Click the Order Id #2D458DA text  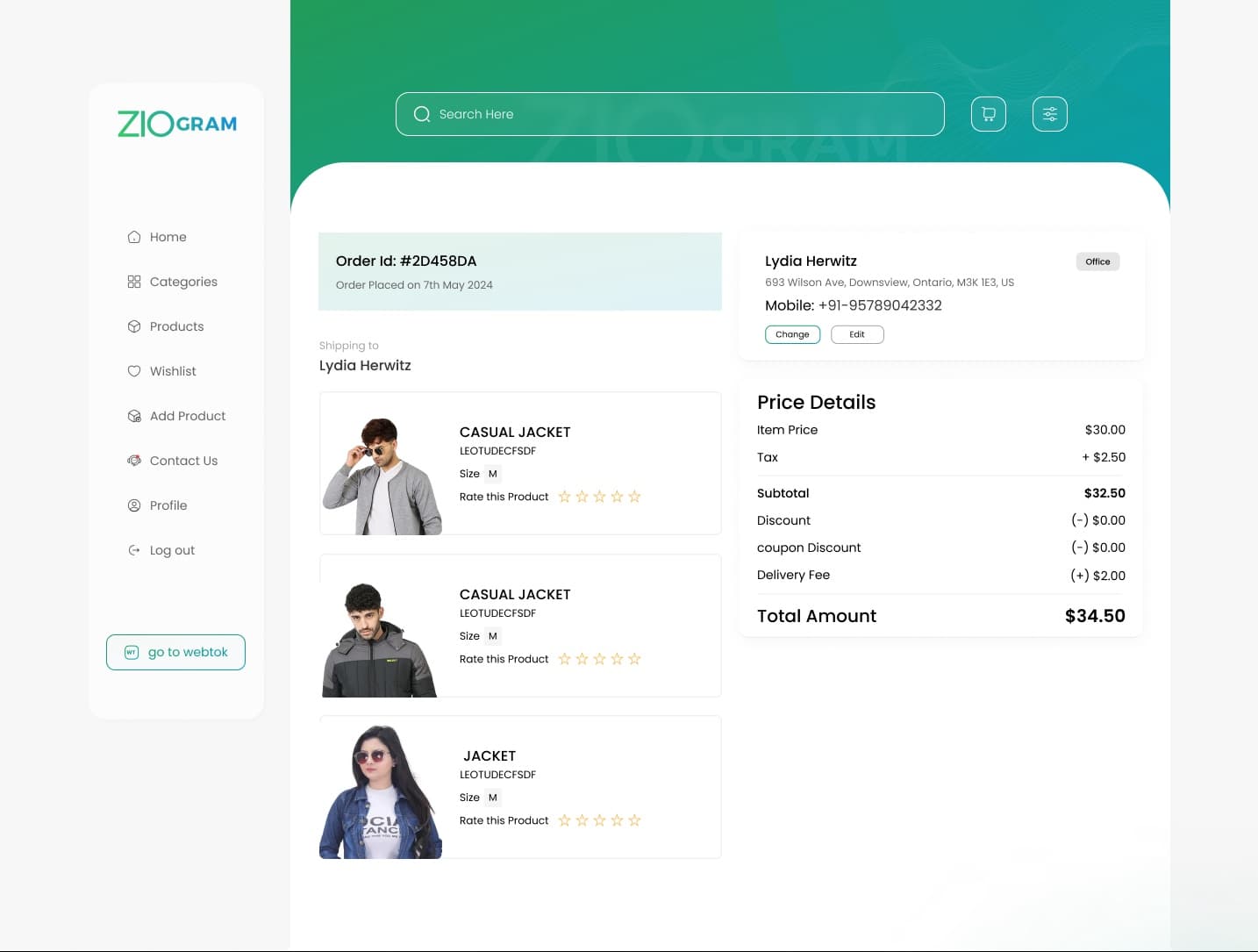pyautogui.click(x=406, y=261)
